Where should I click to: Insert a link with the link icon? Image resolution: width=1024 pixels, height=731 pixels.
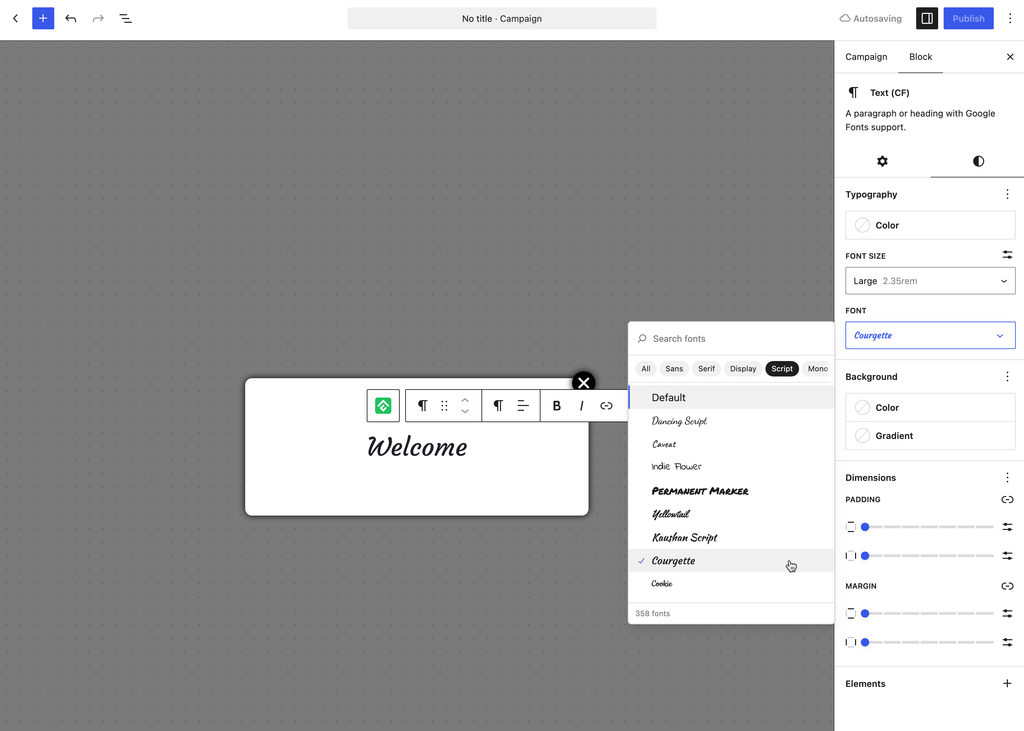click(606, 406)
